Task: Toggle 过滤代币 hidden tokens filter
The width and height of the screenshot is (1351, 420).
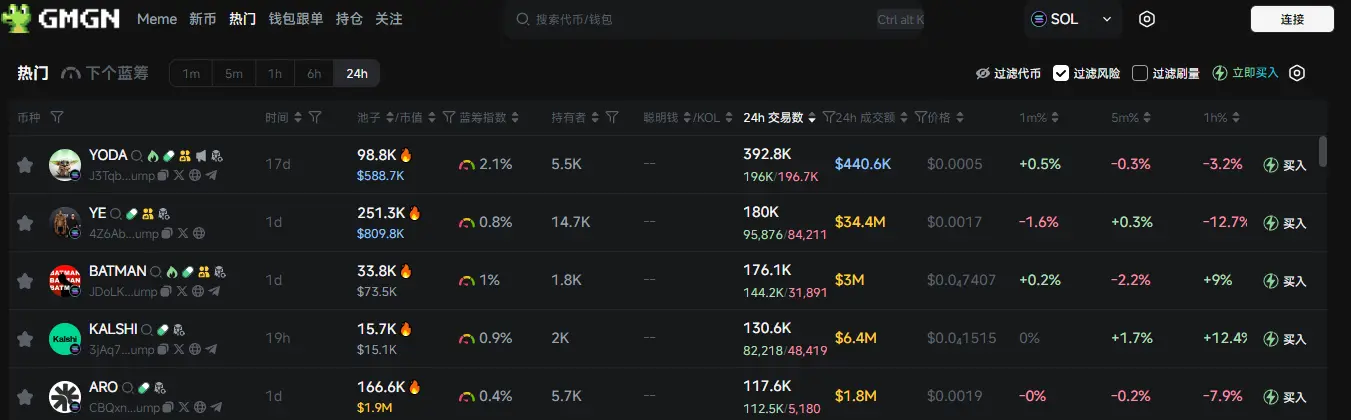Action: tap(1008, 73)
